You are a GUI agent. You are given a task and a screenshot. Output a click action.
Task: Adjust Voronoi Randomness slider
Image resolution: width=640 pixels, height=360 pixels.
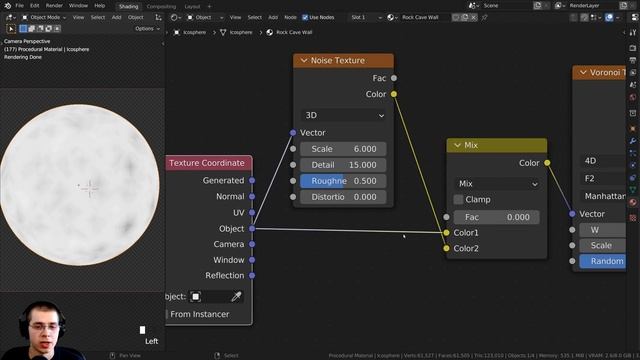click(x=602, y=261)
